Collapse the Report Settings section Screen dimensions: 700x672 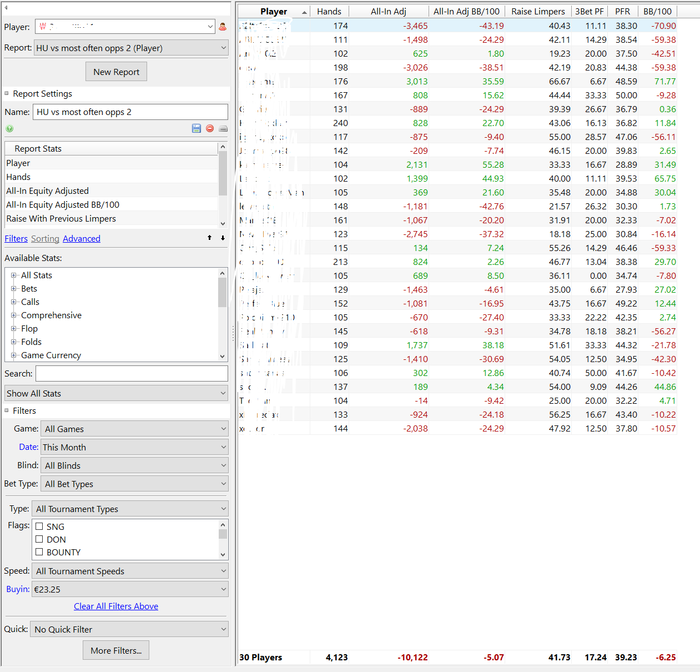point(7,94)
